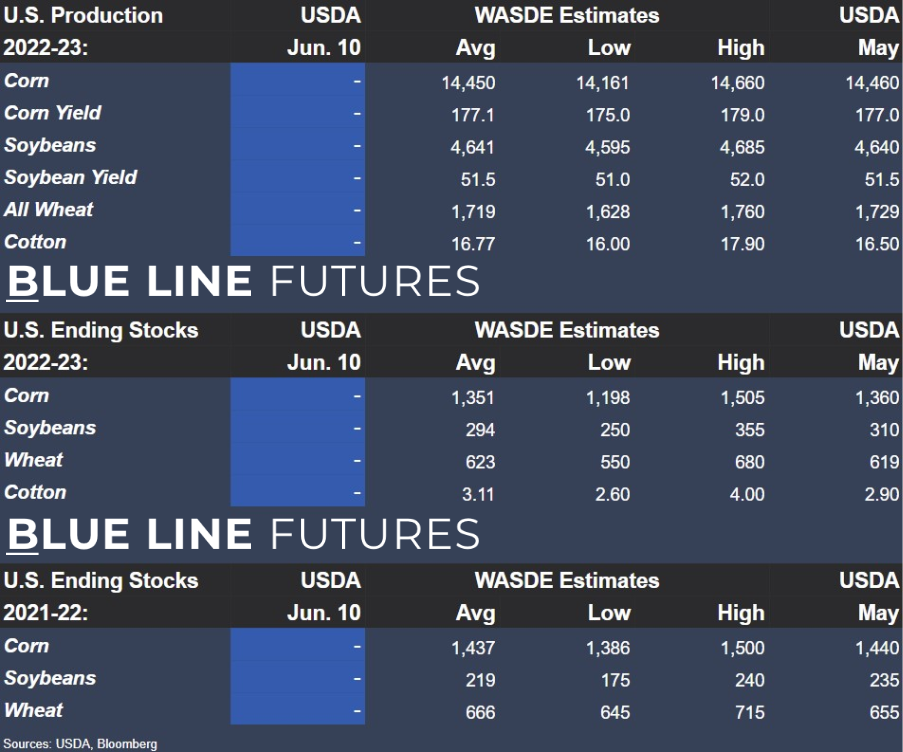Click the U.S. Production 2022-23 header
The width and height of the screenshot is (903, 752).
coord(83,31)
